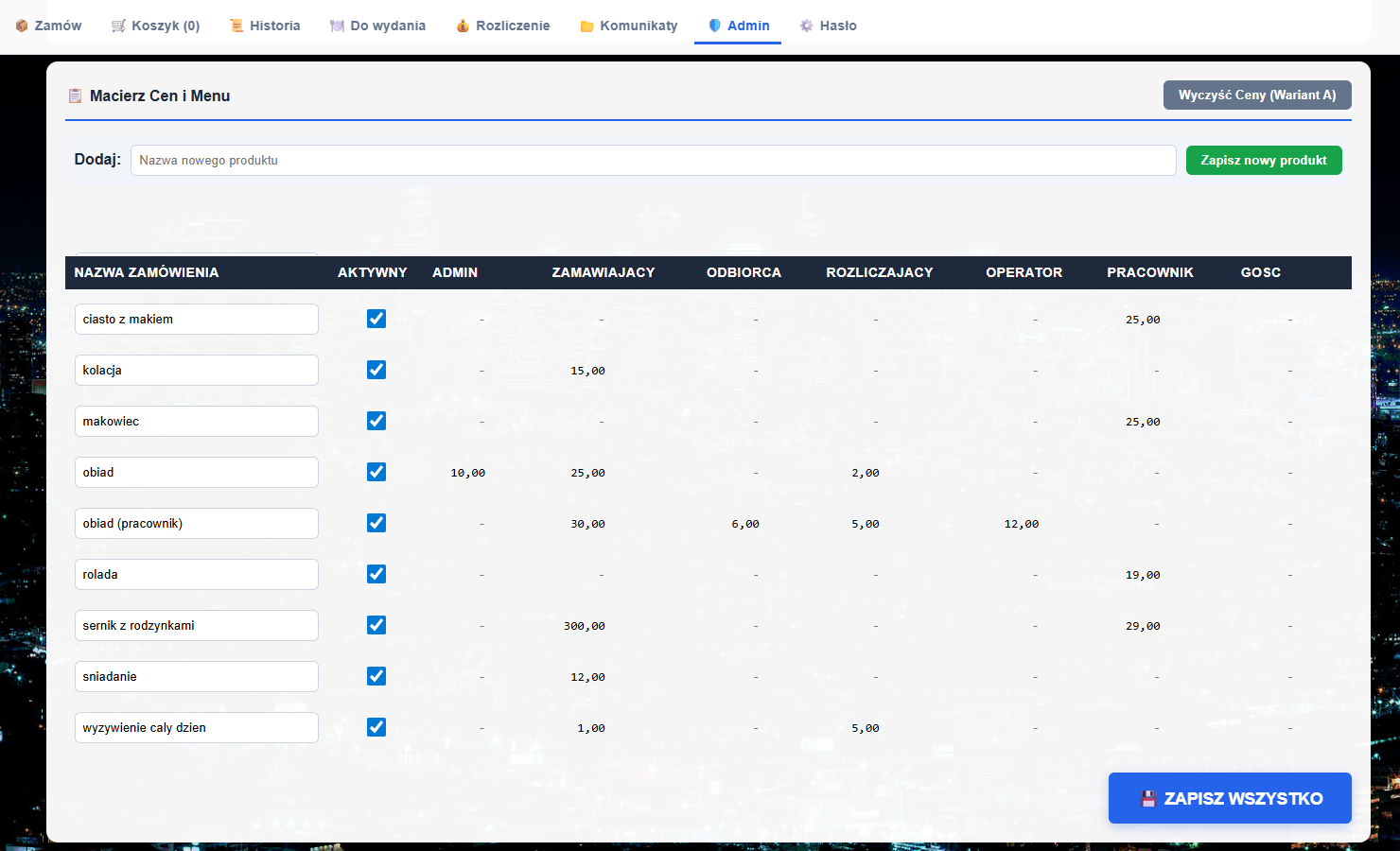Click the kolacja name field
This screenshot has width=1400, height=851.
197,370
